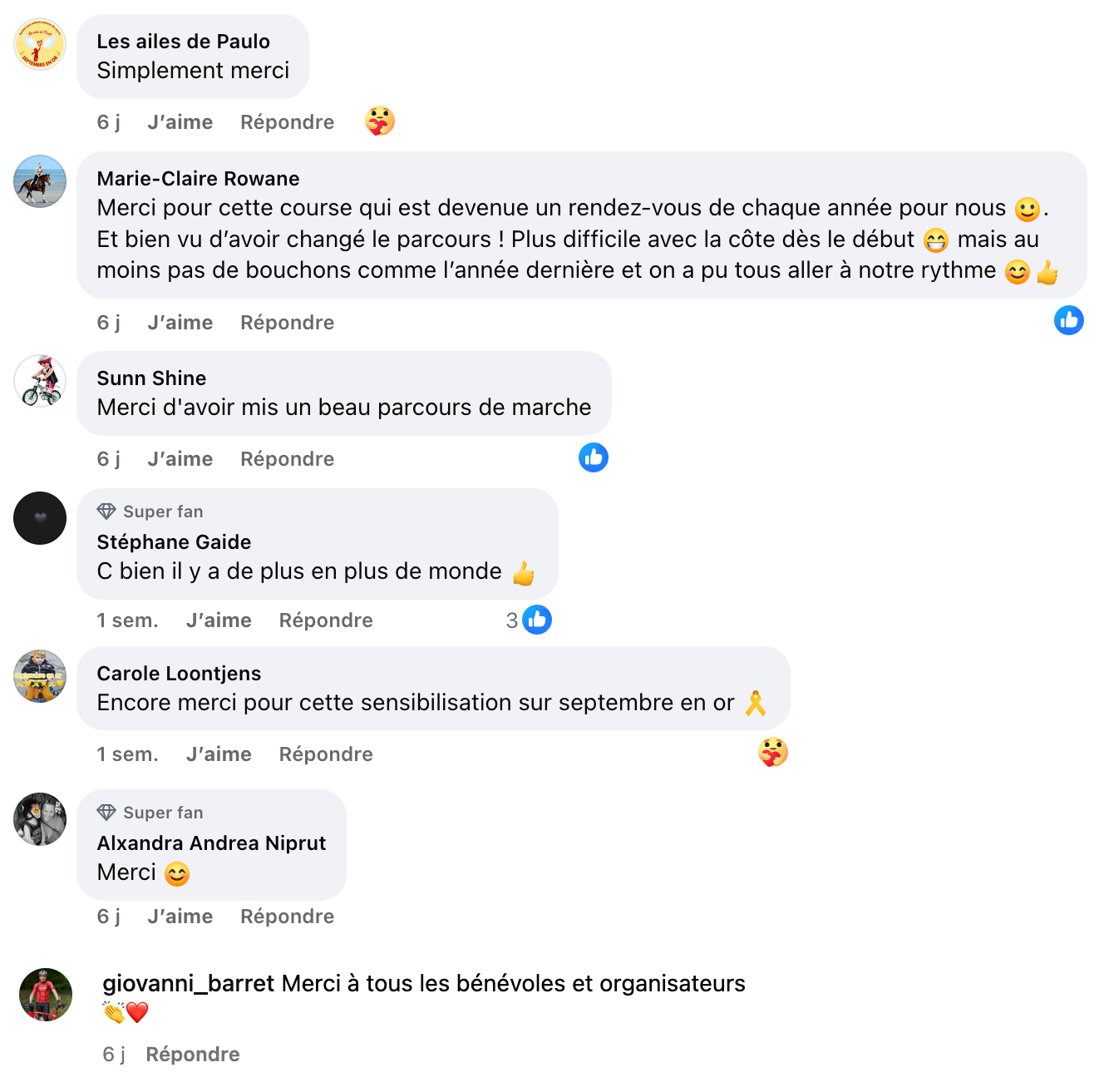Reply to giovanni_barret's comment

(193, 1055)
